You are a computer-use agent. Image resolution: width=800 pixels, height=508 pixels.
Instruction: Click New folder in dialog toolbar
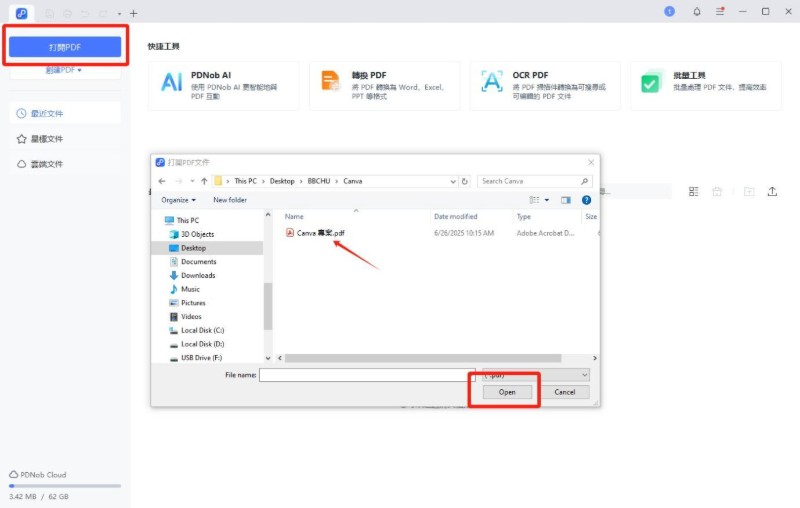[230, 200]
